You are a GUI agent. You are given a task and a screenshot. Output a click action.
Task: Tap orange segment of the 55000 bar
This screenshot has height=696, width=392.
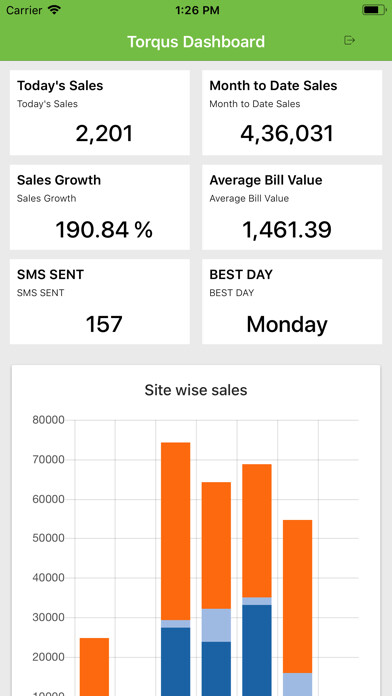(297, 596)
